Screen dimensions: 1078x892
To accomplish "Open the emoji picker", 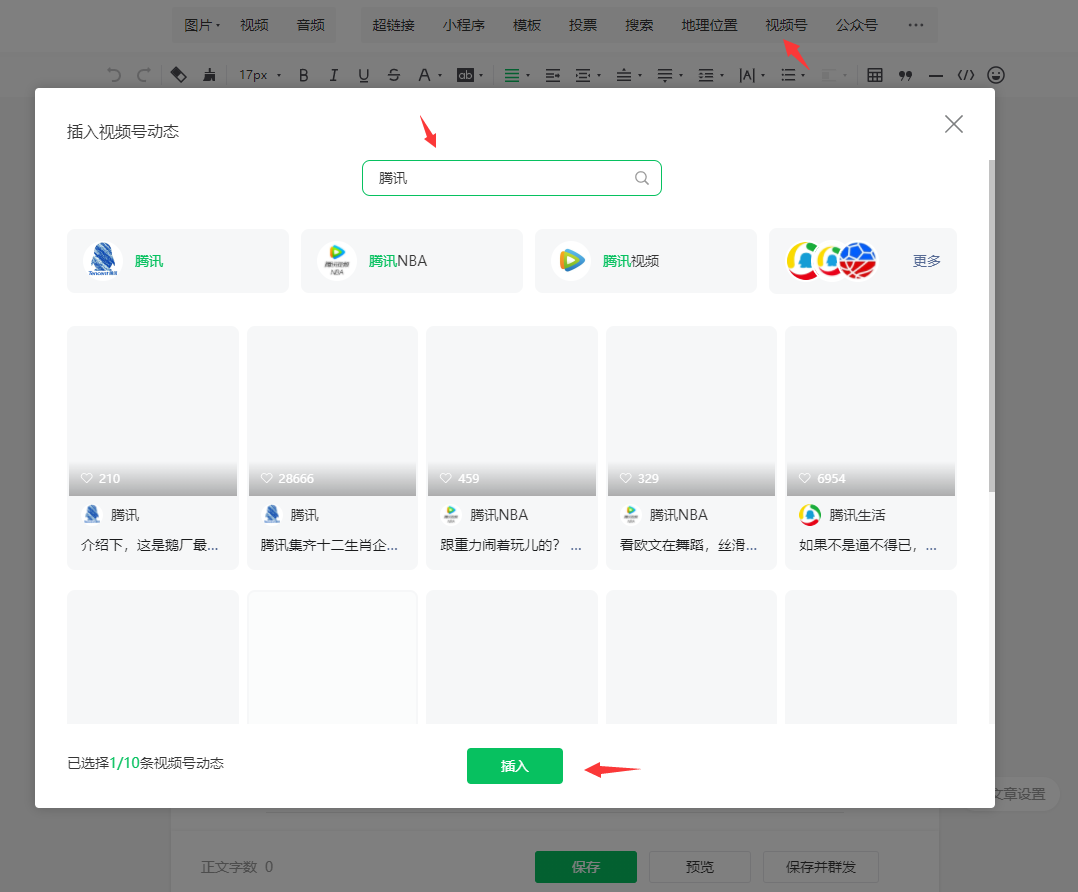I will [x=996, y=75].
